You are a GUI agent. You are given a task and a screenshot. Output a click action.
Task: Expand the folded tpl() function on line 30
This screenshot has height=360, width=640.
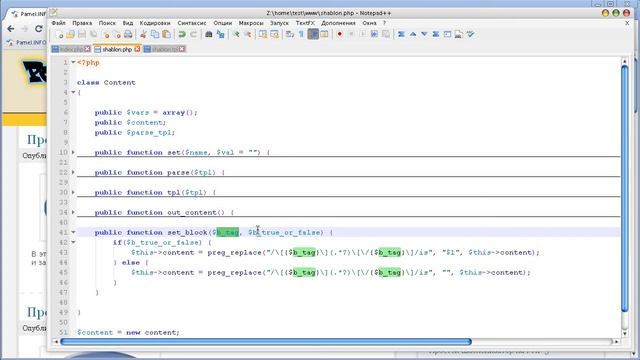(x=73, y=192)
